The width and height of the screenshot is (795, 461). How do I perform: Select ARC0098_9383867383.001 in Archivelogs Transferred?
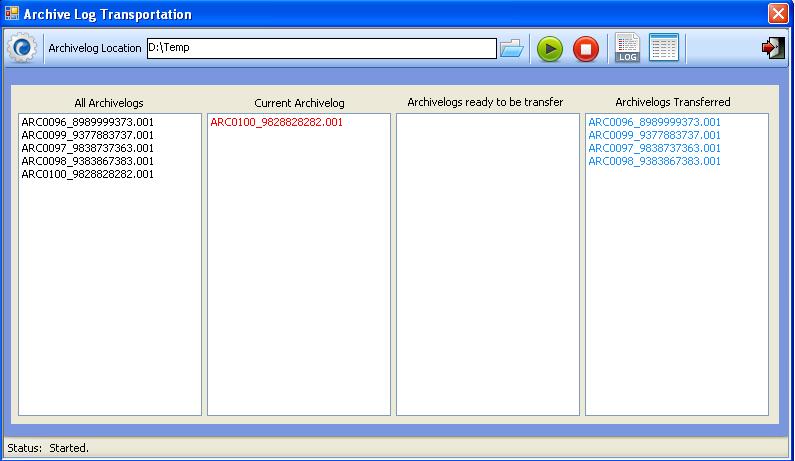(654, 161)
